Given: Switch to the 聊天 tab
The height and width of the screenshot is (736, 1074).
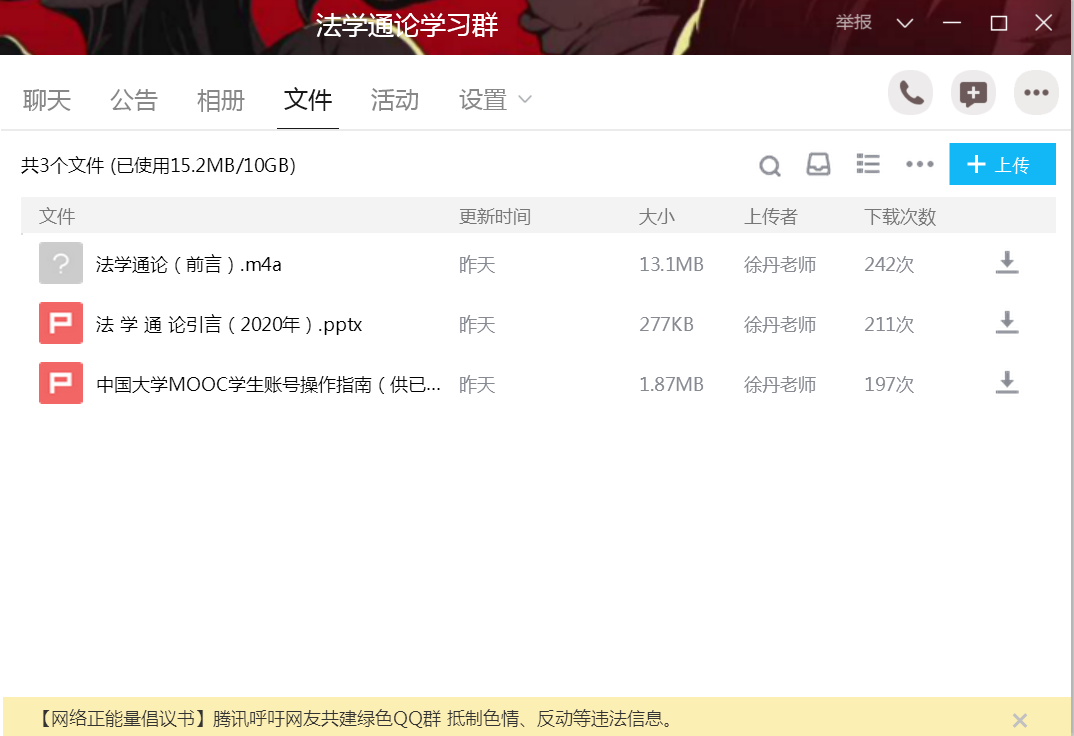Looking at the screenshot, I should (x=47, y=100).
